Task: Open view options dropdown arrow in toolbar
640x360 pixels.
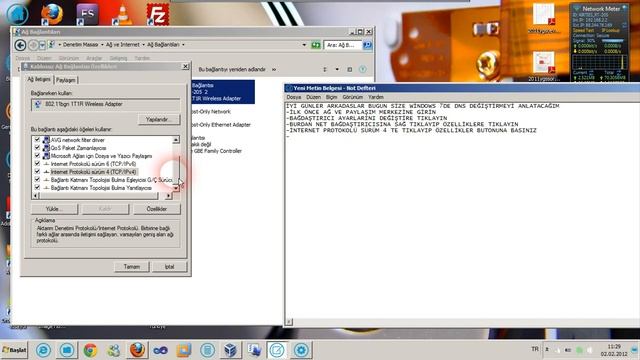Action: pos(337,69)
